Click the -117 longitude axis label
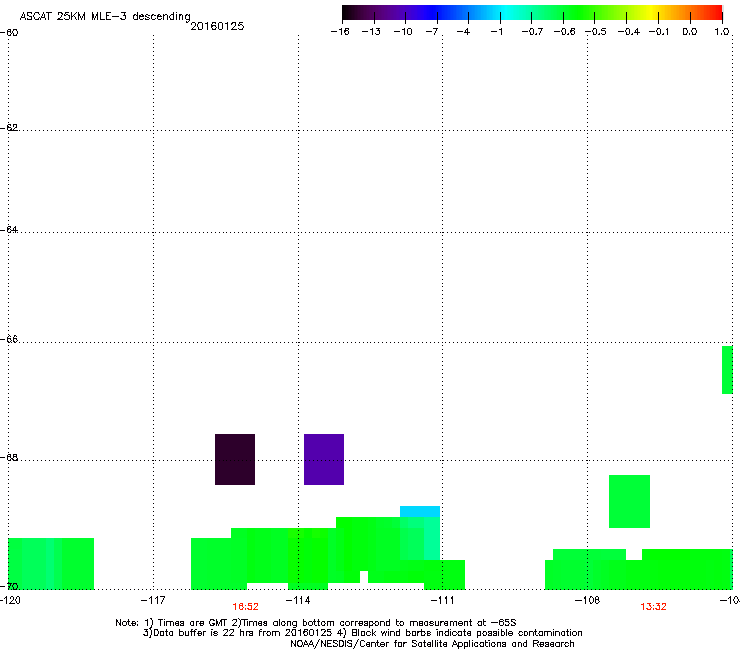The height and width of the screenshot is (650, 740). [x=153, y=600]
